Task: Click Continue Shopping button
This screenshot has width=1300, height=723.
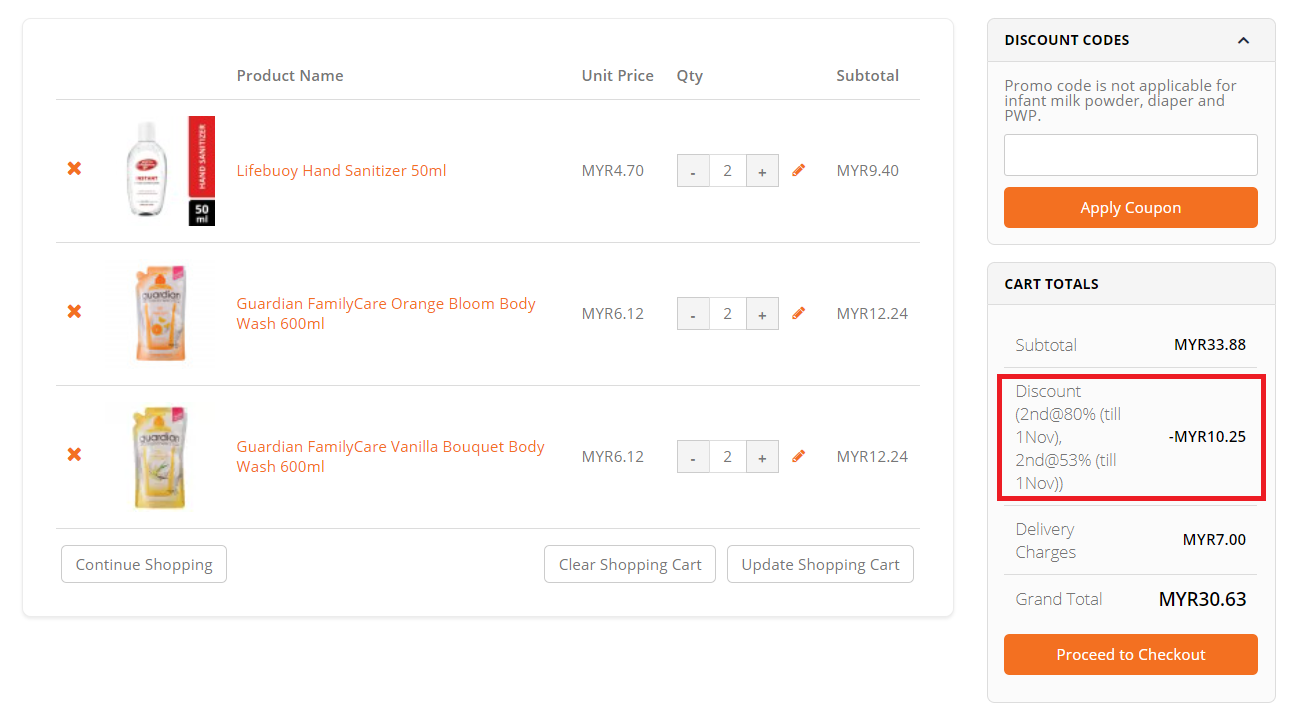Action: point(144,564)
